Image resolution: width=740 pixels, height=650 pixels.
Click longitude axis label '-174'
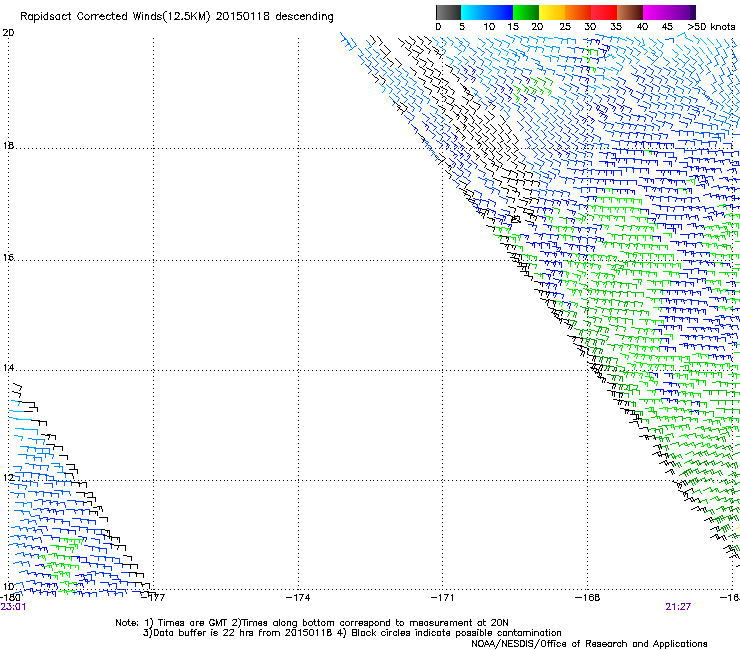[x=298, y=598]
